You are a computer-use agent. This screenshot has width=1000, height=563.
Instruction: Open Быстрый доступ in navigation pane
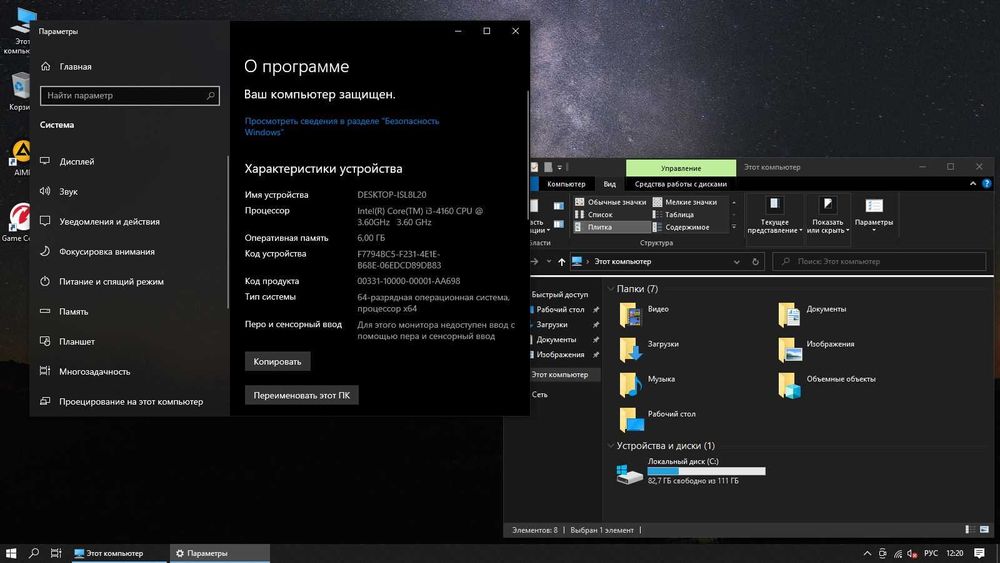click(559, 295)
